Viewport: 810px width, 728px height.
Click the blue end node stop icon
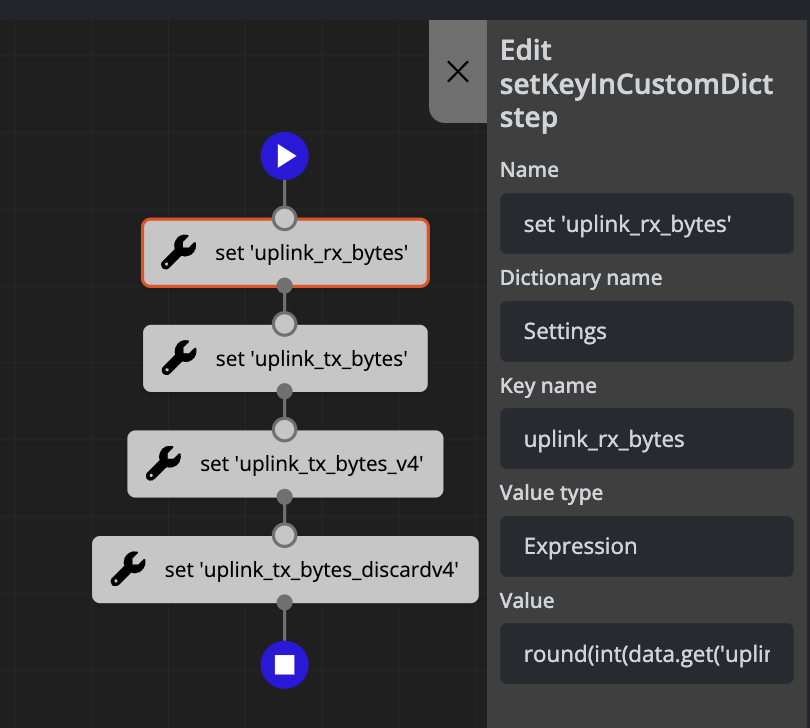[x=285, y=665]
